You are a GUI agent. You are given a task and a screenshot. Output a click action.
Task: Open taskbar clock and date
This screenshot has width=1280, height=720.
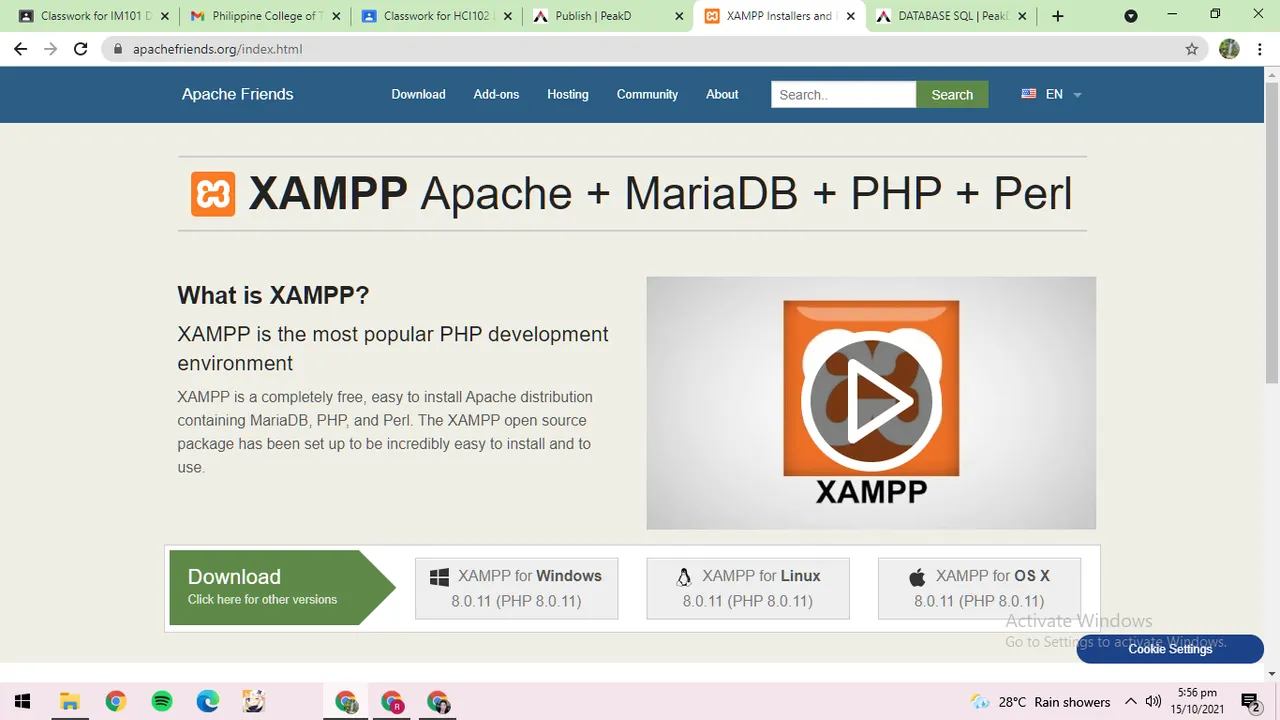pos(1197,701)
